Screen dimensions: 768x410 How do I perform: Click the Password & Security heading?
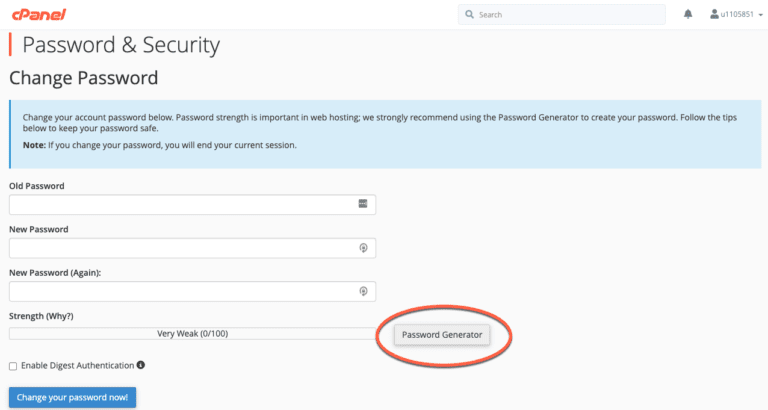pos(121,45)
